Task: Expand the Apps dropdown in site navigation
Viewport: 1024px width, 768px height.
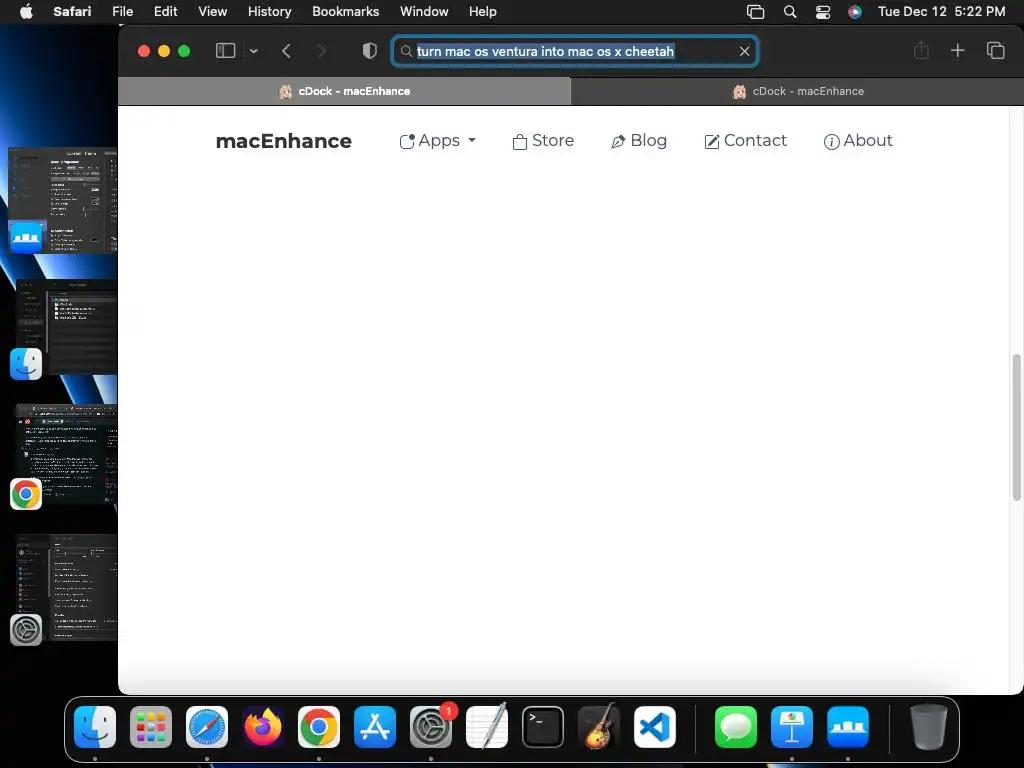Action: (x=438, y=141)
